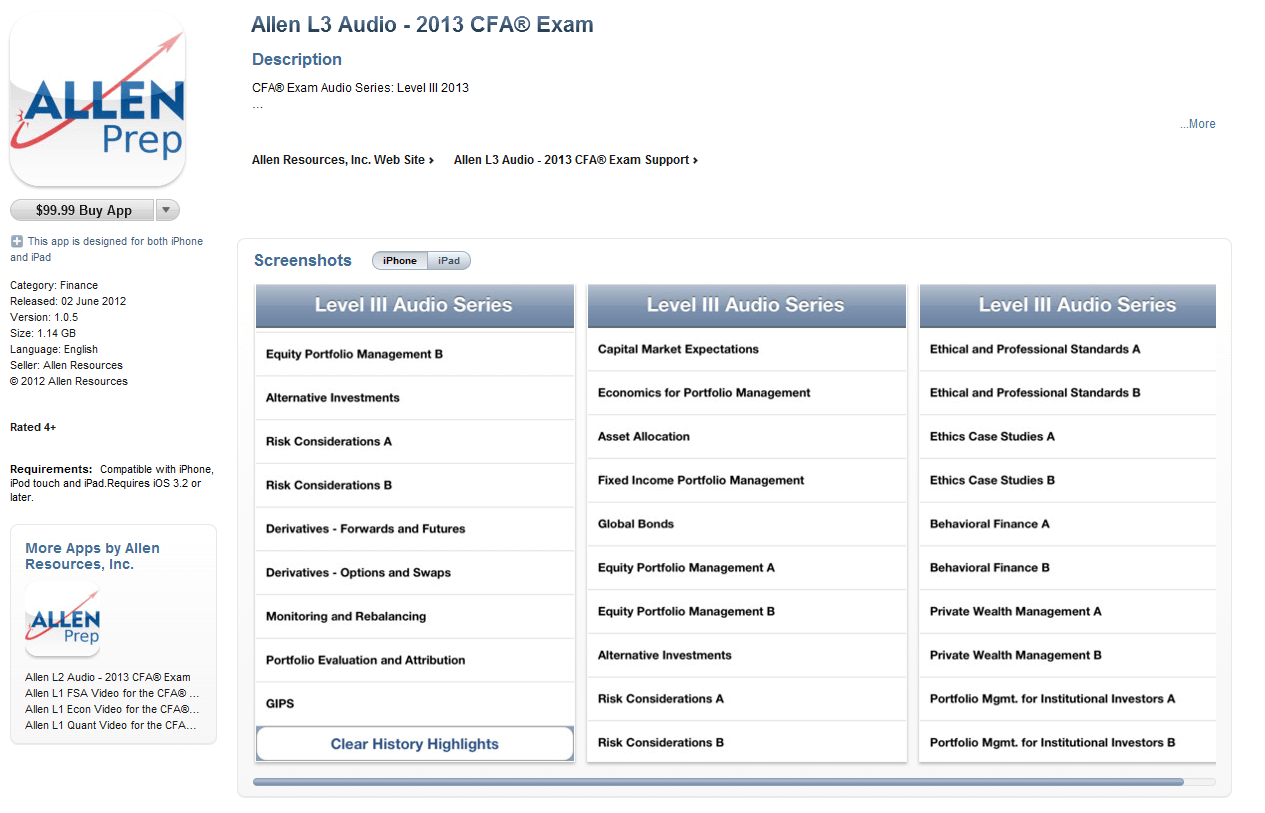1265x813 pixels.
Task: Open Allen L1 Quant Video app link
Action: pos(111,725)
